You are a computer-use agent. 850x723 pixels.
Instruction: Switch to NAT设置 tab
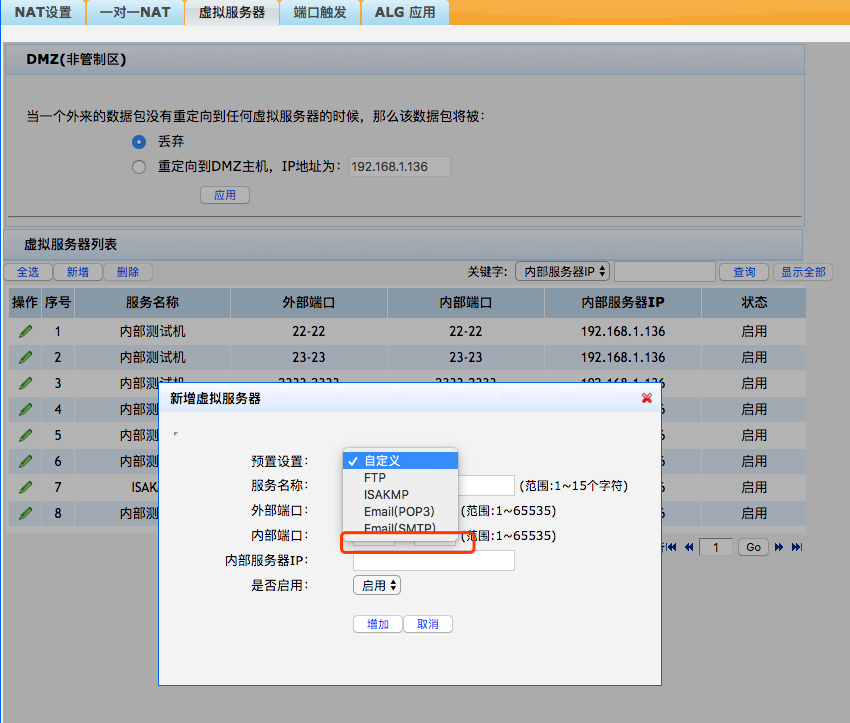tap(43, 12)
